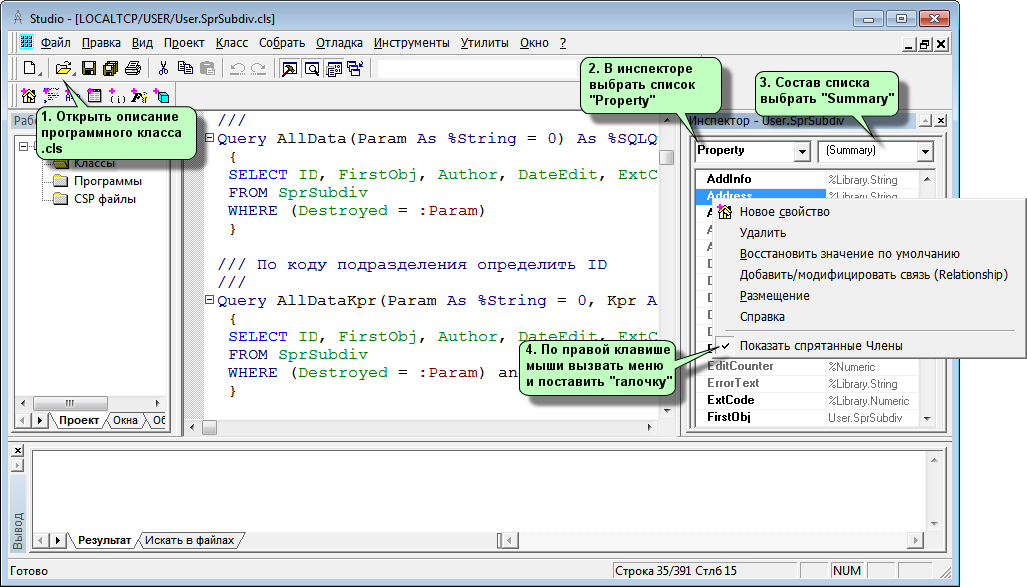
Task: Open the Property list dropdown in inspector
Action: pos(801,151)
